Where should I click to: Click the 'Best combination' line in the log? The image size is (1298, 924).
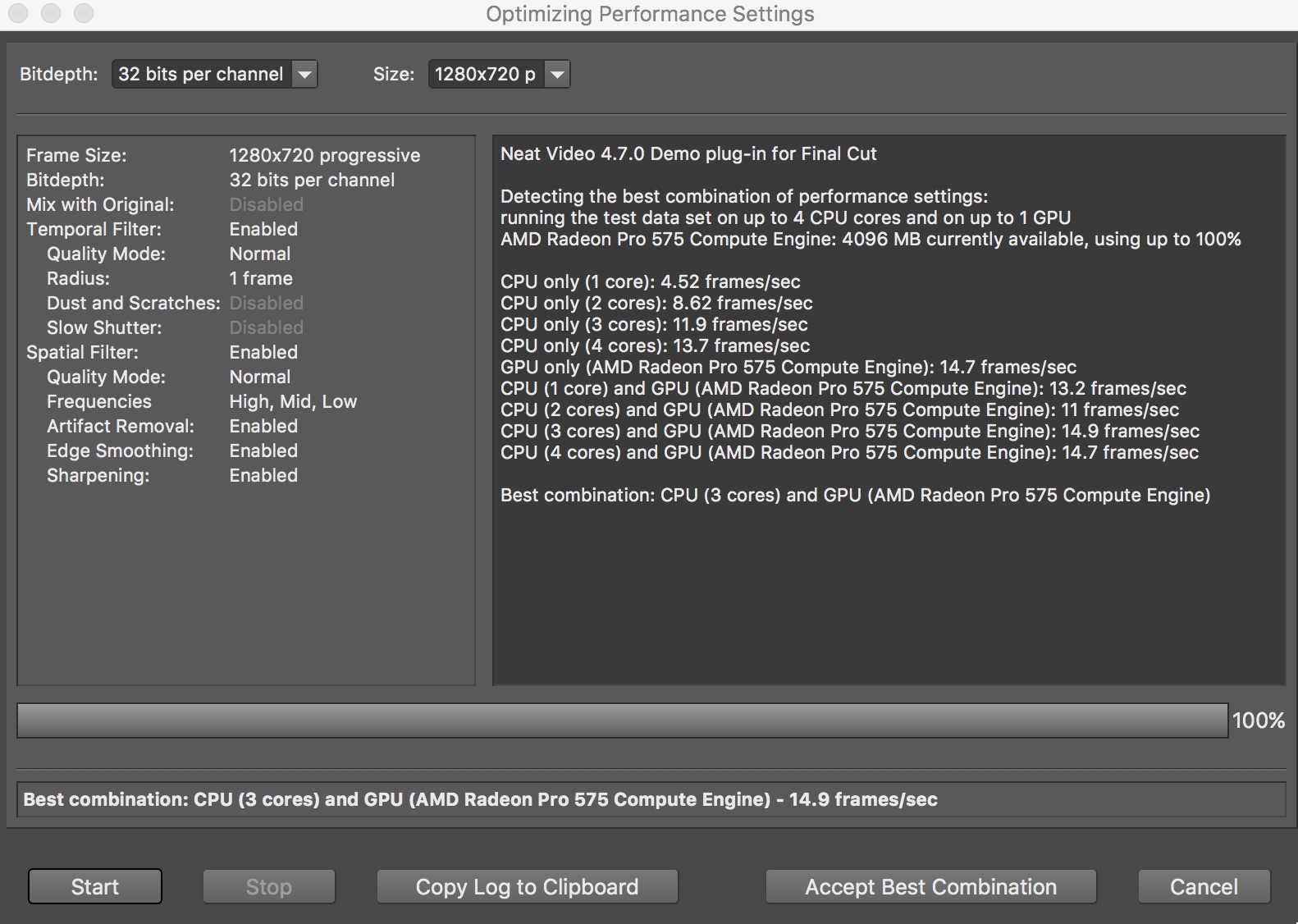click(x=855, y=495)
